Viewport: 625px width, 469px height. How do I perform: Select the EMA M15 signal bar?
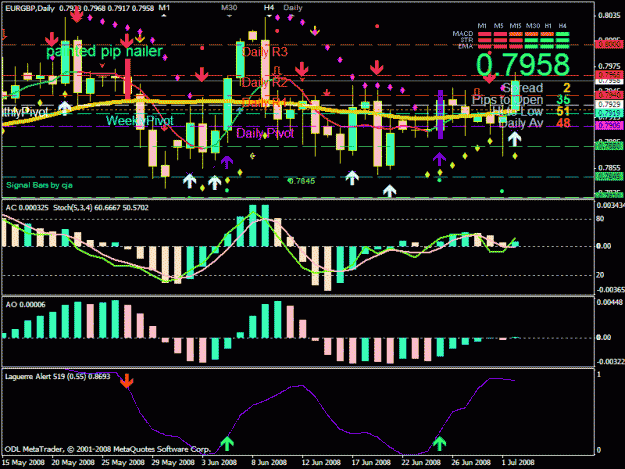tap(516, 46)
